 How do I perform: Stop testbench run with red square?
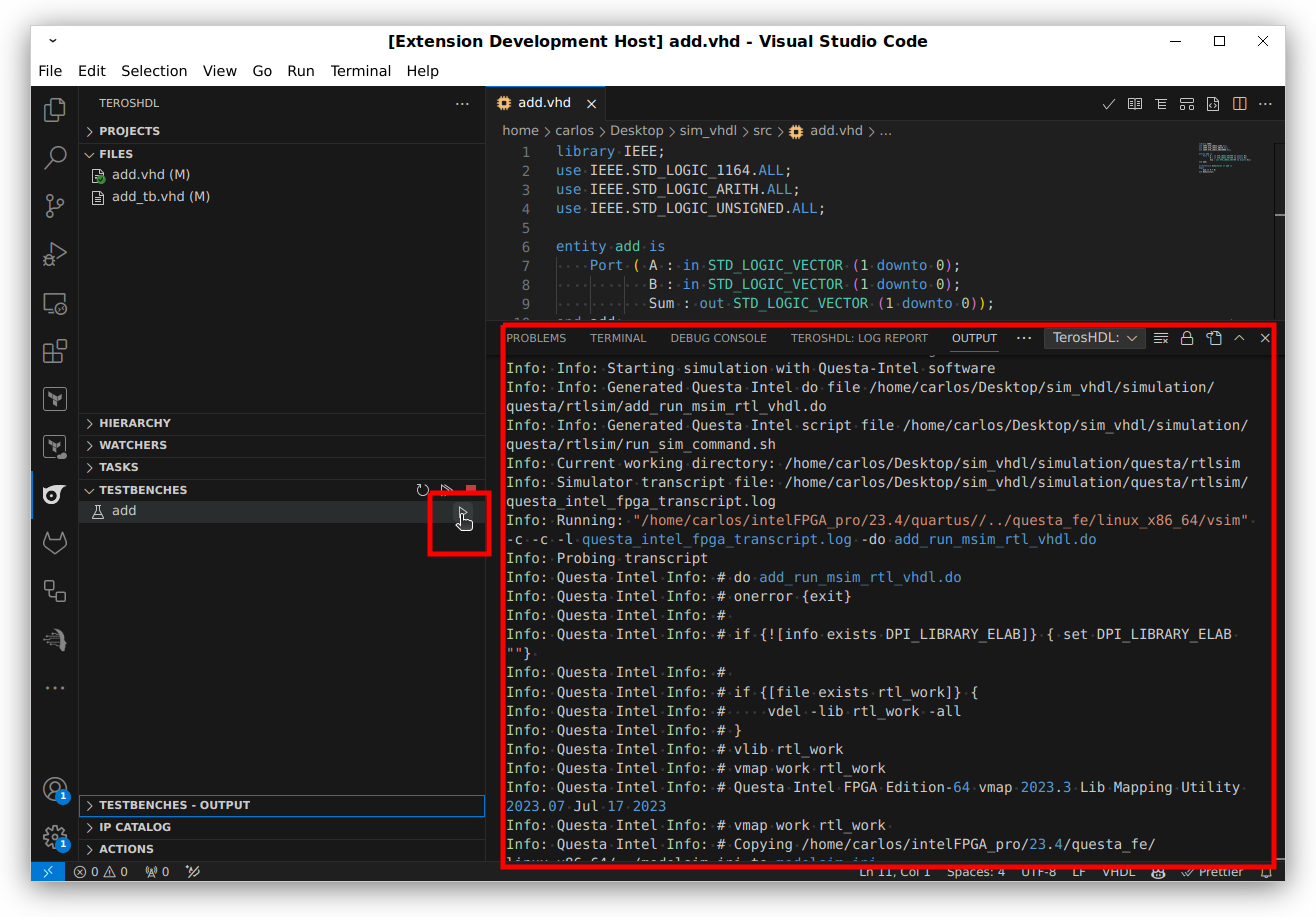point(471,490)
